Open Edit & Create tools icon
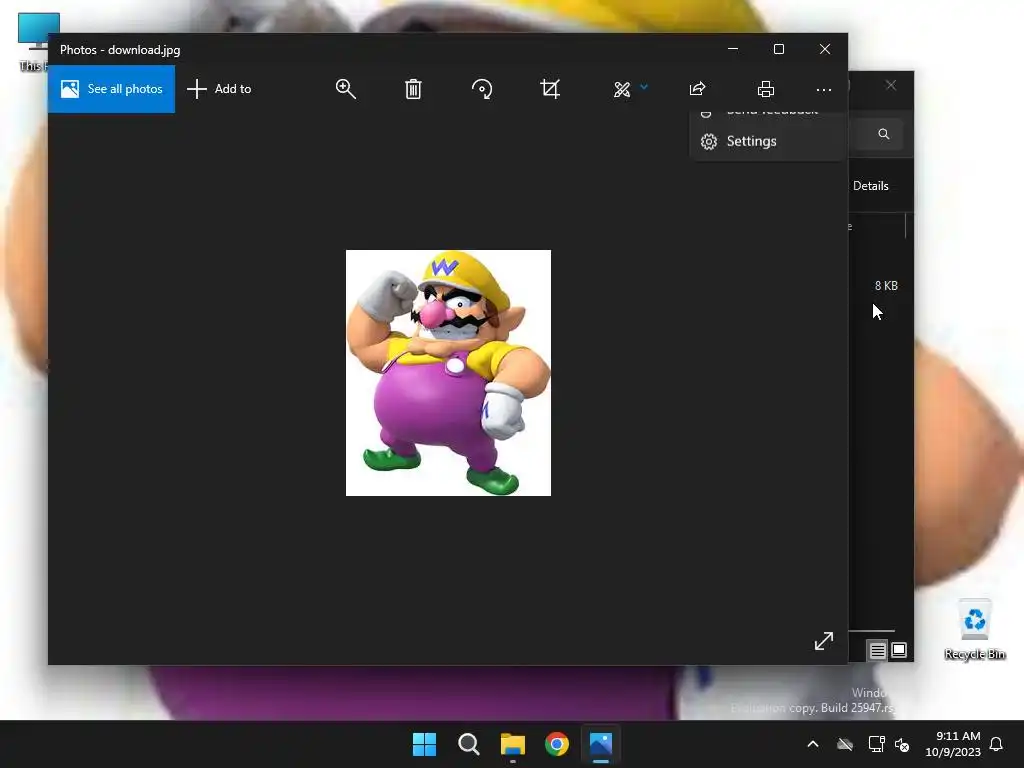This screenshot has width=1024, height=768. tap(622, 89)
